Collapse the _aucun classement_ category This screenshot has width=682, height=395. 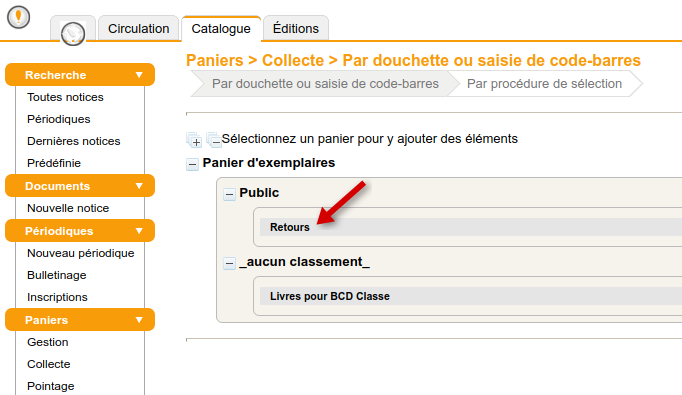coord(229,263)
